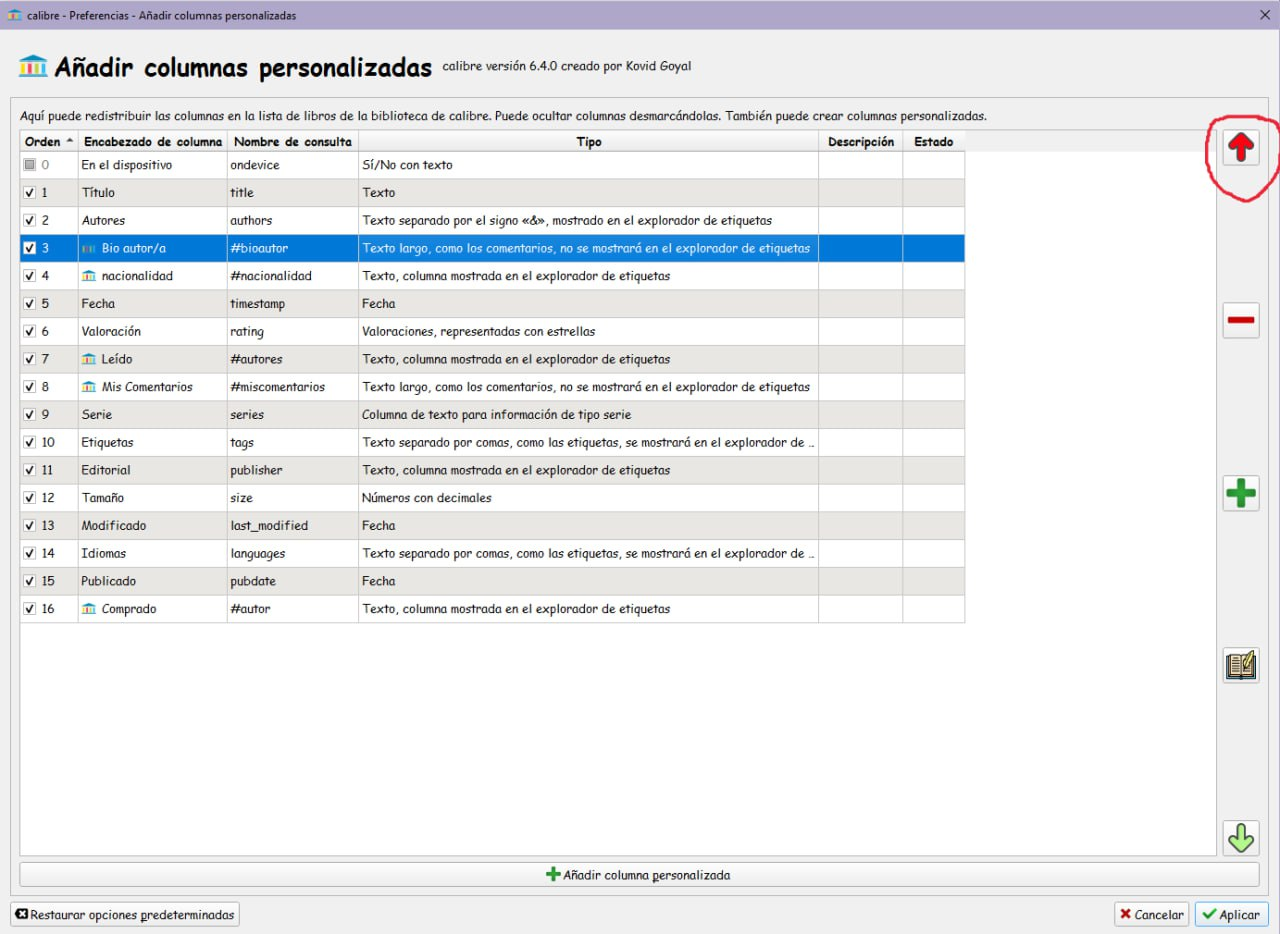
Task: Toggle the En el dispositivo column checkbox
Action: [x=30, y=165]
